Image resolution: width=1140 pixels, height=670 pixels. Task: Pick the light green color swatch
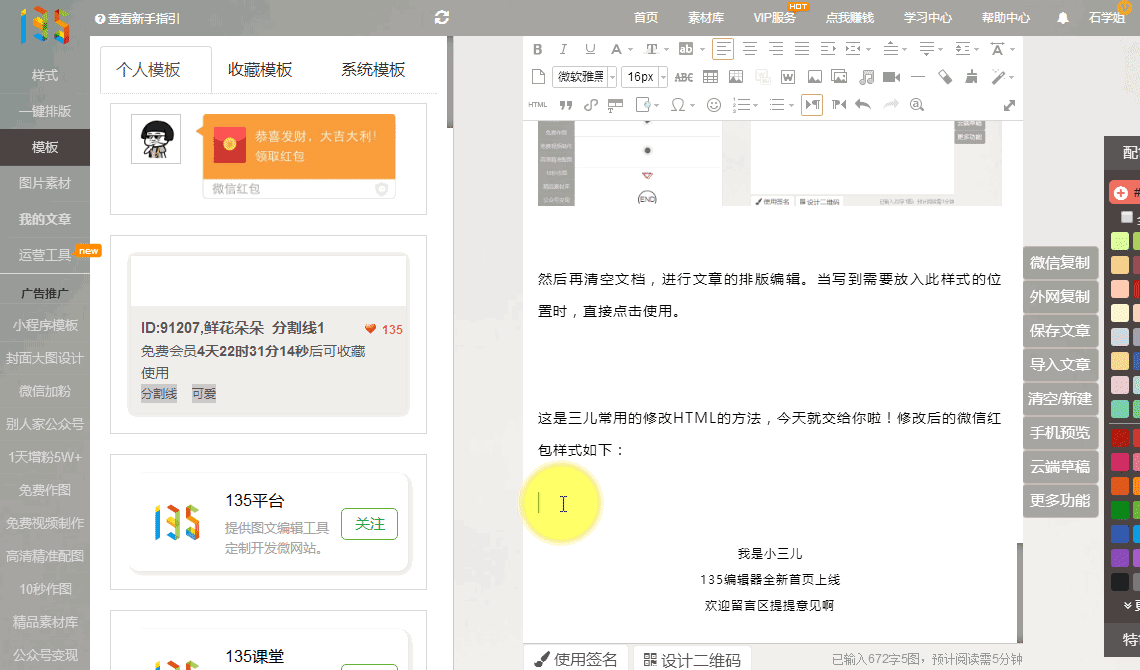[1121, 241]
